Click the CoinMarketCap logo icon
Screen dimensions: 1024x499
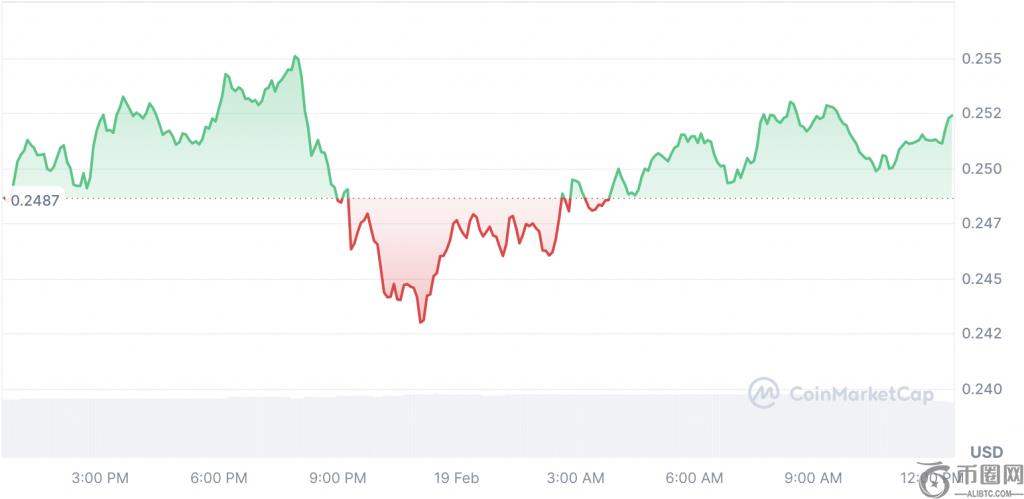(766, 393)
